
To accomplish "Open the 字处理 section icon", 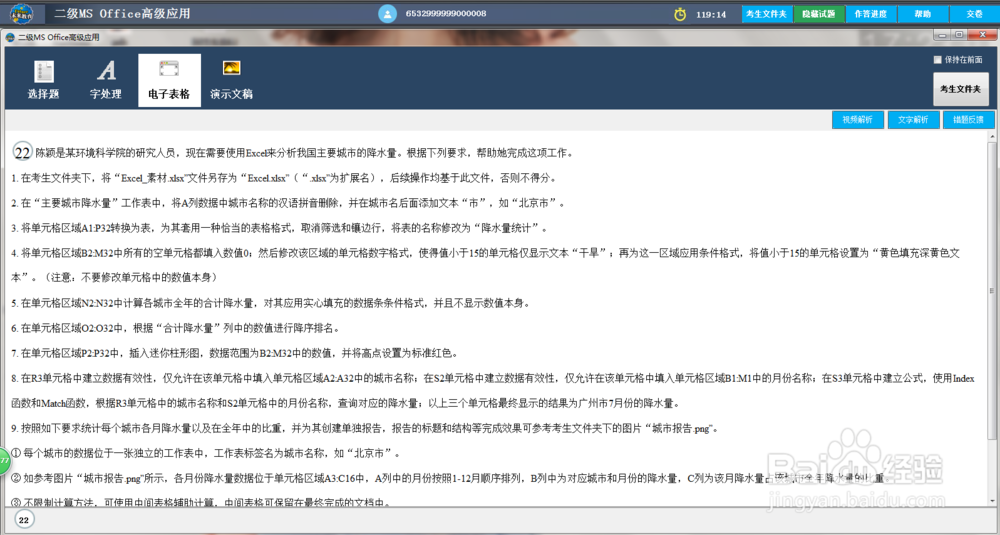I will 106,80.
